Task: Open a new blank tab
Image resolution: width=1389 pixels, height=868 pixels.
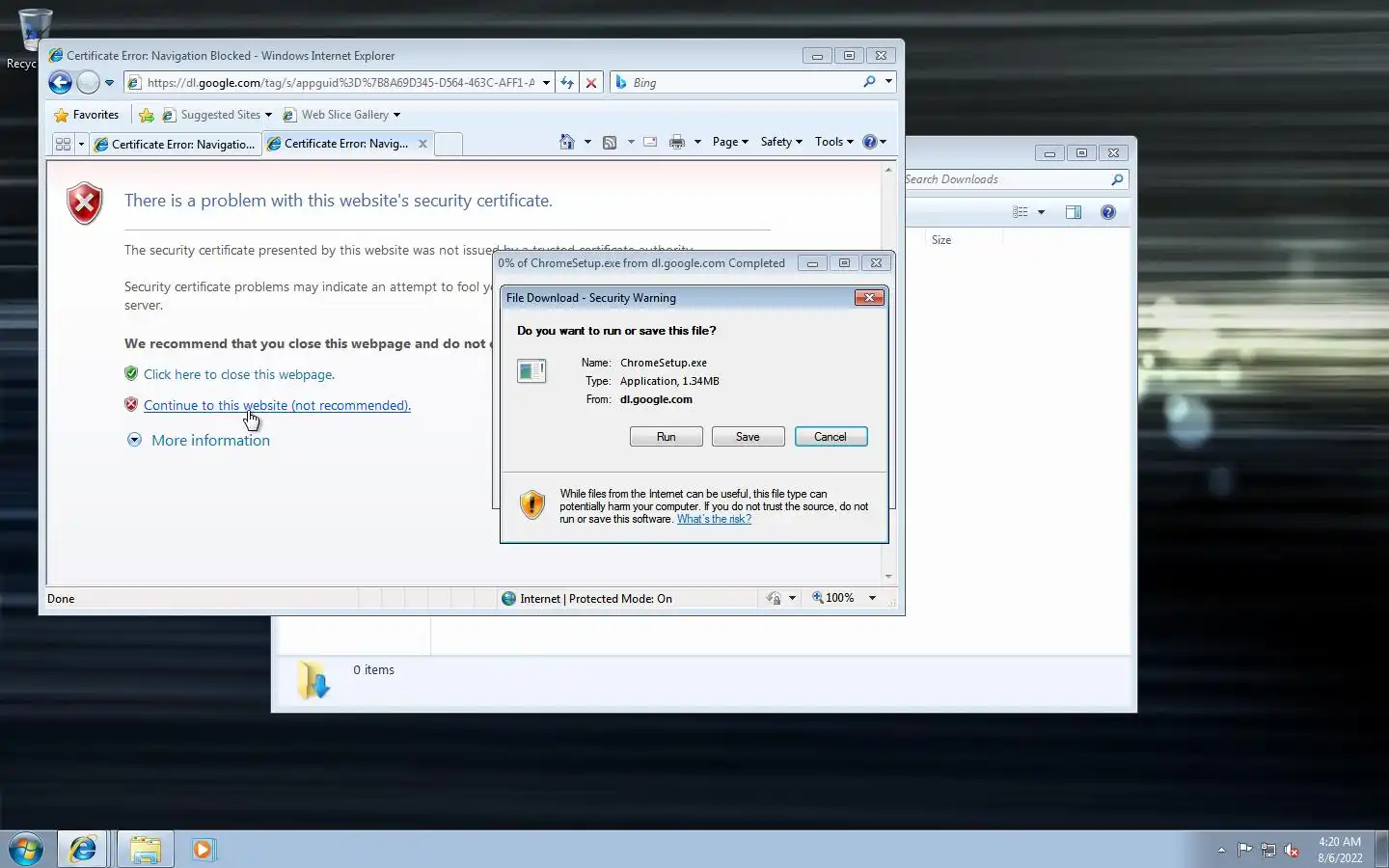Action: point(449,144)
